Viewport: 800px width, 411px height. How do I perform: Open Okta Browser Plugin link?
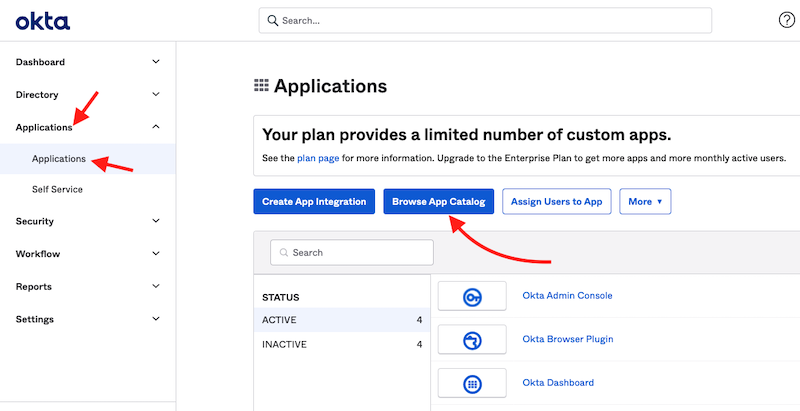tap(568, 339)
